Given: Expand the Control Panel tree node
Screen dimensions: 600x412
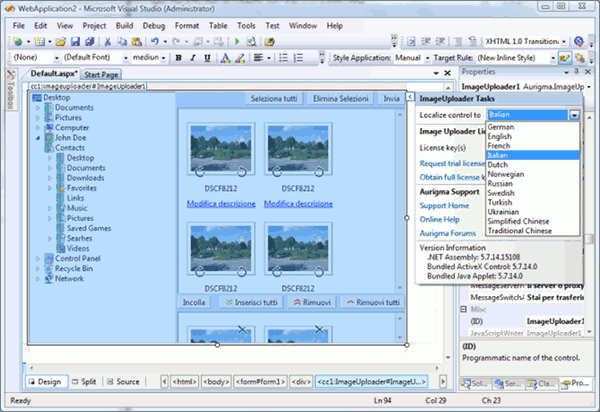Looking at the screenshot, I should point(38,259).
